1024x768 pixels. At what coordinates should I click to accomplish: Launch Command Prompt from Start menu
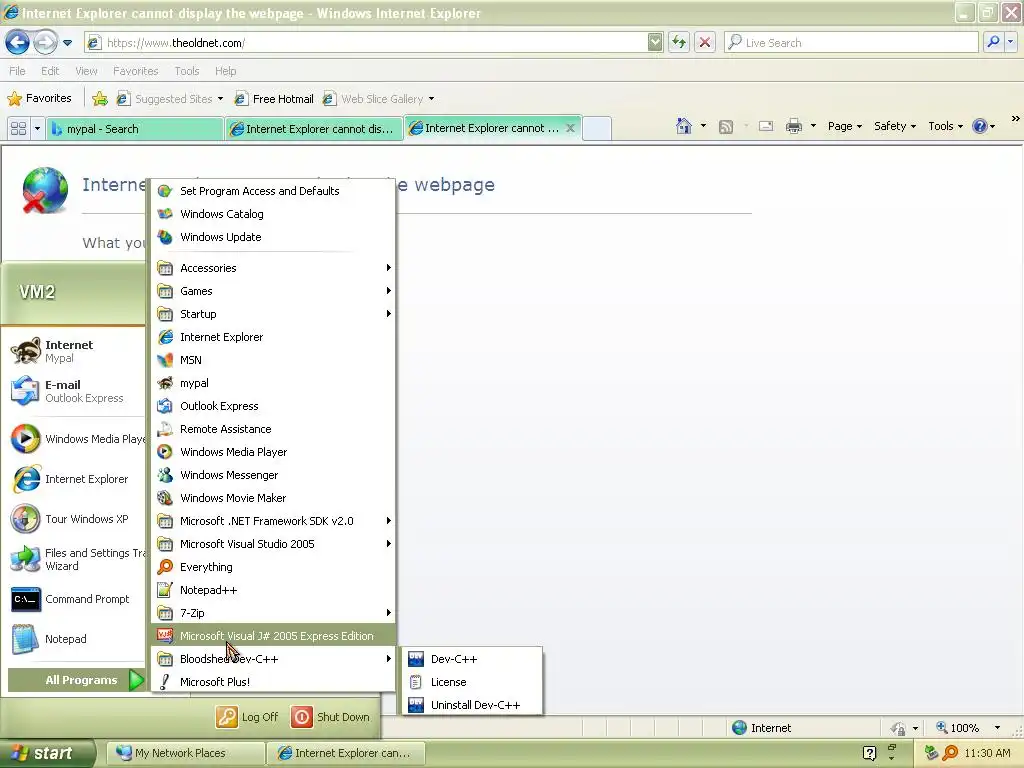75,599
